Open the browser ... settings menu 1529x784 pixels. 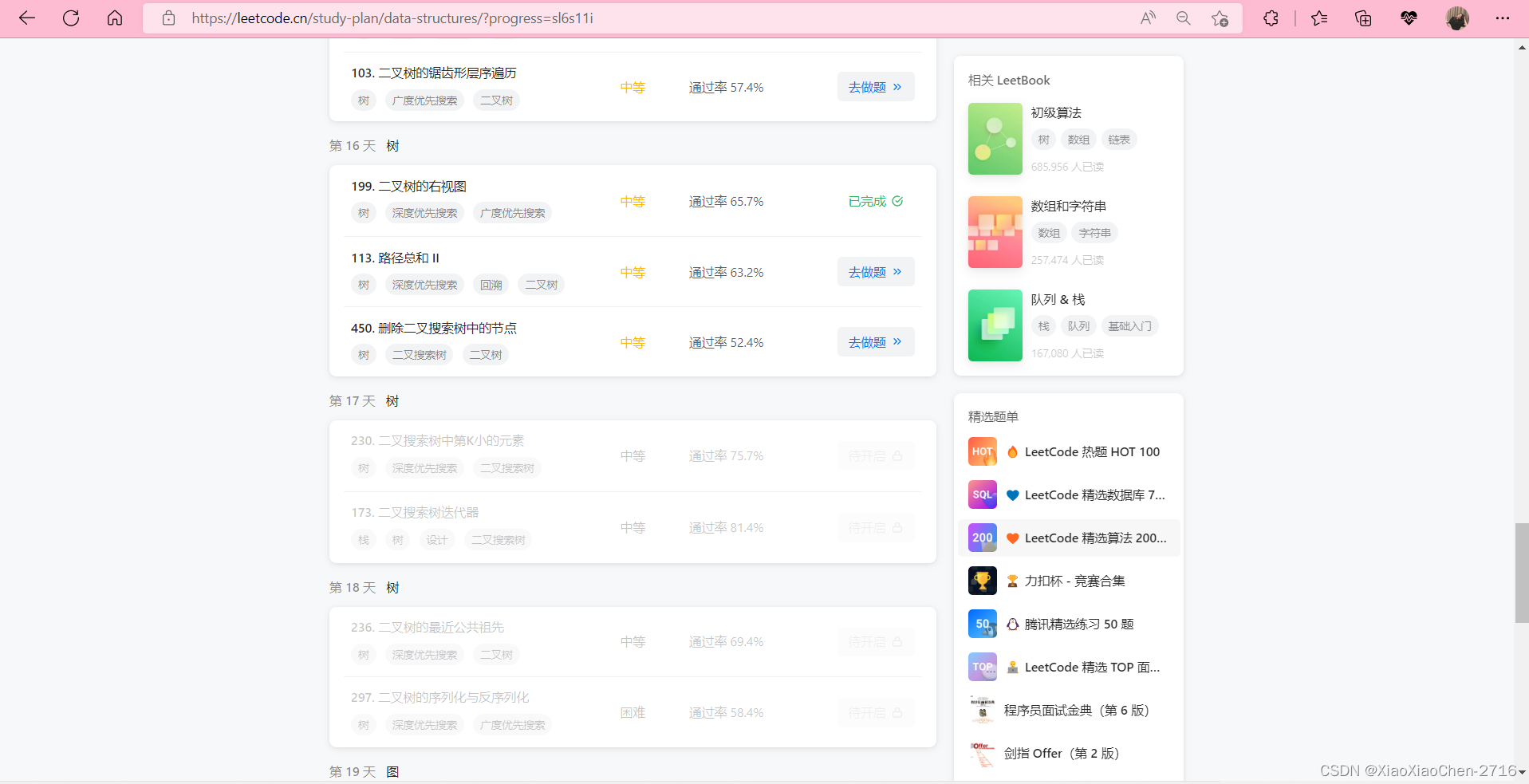point(1503,18)
